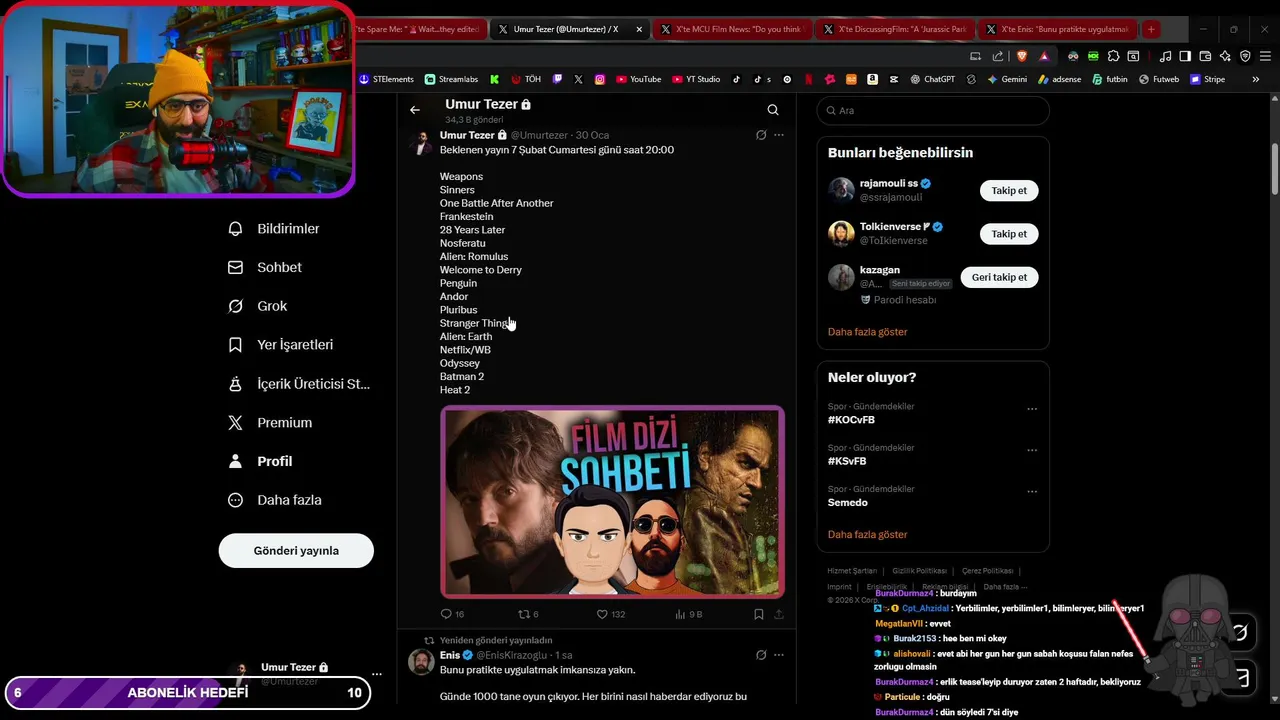The width and height of the screenshot is (1280, 720).
Task: Open İçerik Üreticisi Stüdyosu item
Action: click(x=299, y=384)
